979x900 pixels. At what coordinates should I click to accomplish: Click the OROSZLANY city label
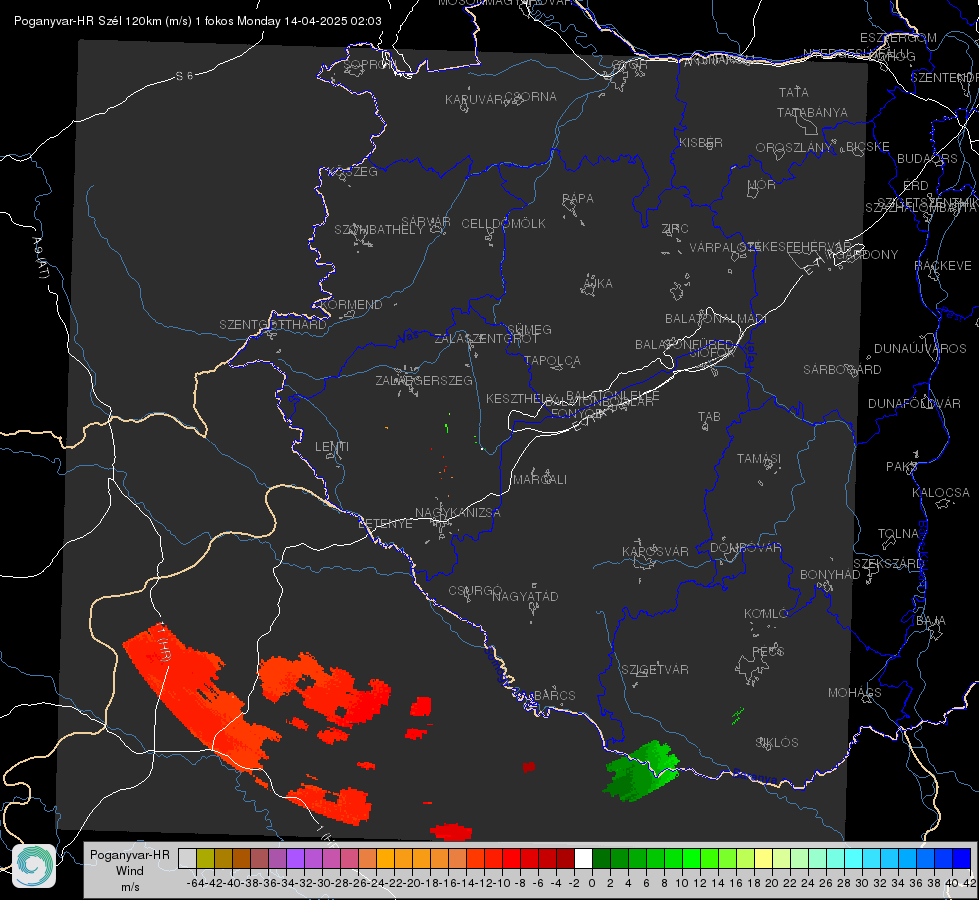(794, 147)
